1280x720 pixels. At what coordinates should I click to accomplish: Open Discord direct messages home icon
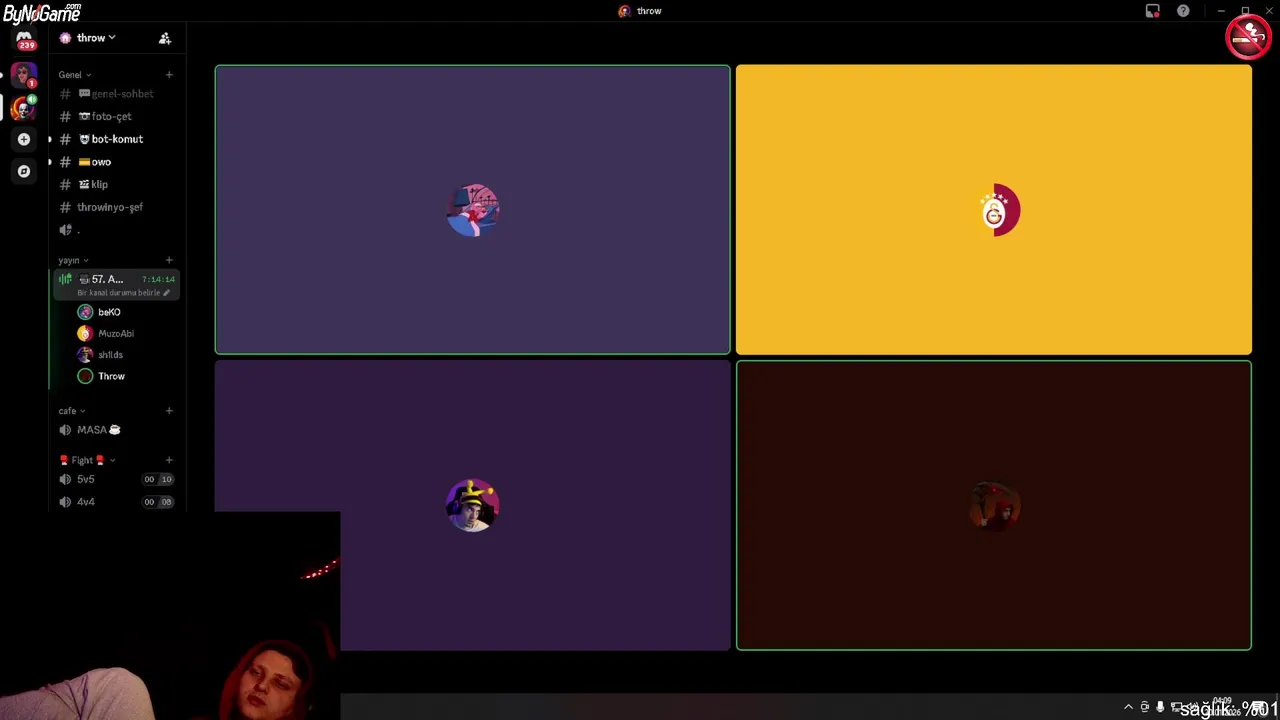click(x=24, y=38)
